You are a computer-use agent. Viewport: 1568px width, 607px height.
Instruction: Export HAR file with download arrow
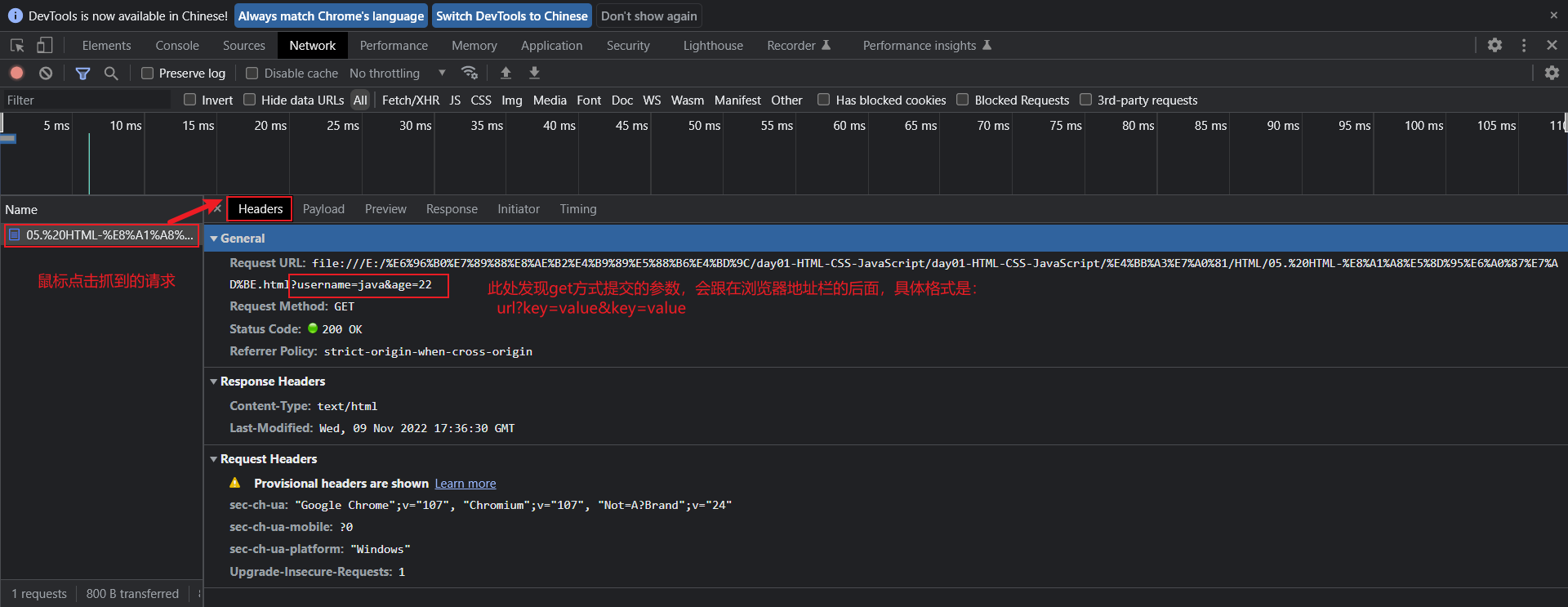(534, 73)
